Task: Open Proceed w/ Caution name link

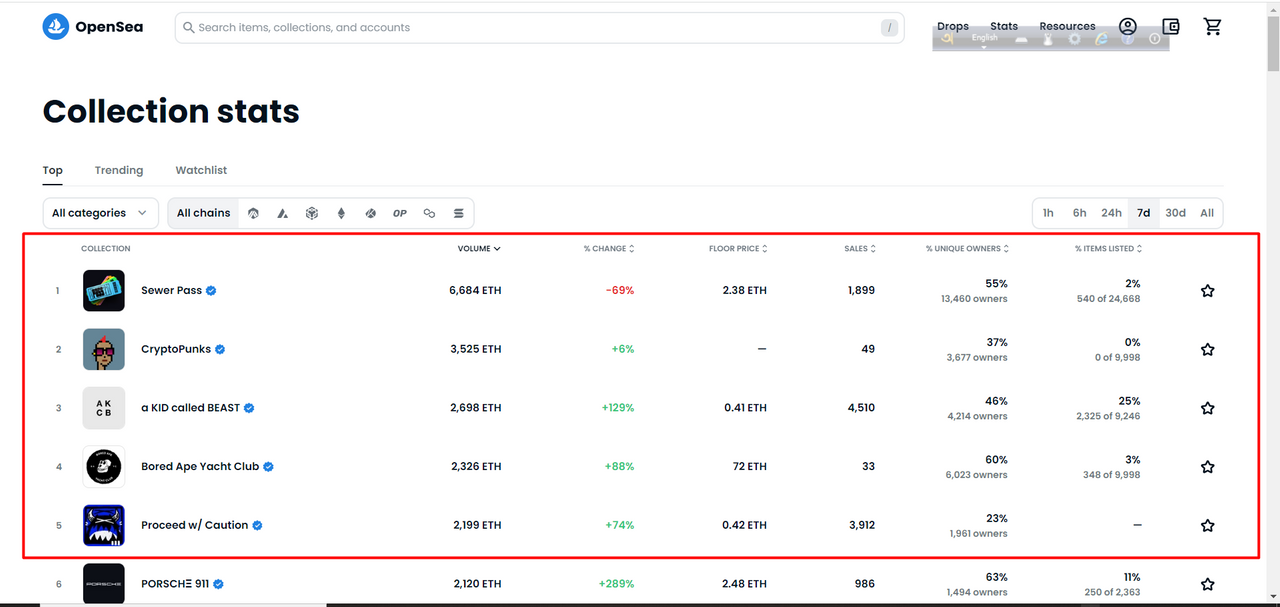Action: click(x=195, y=525)
